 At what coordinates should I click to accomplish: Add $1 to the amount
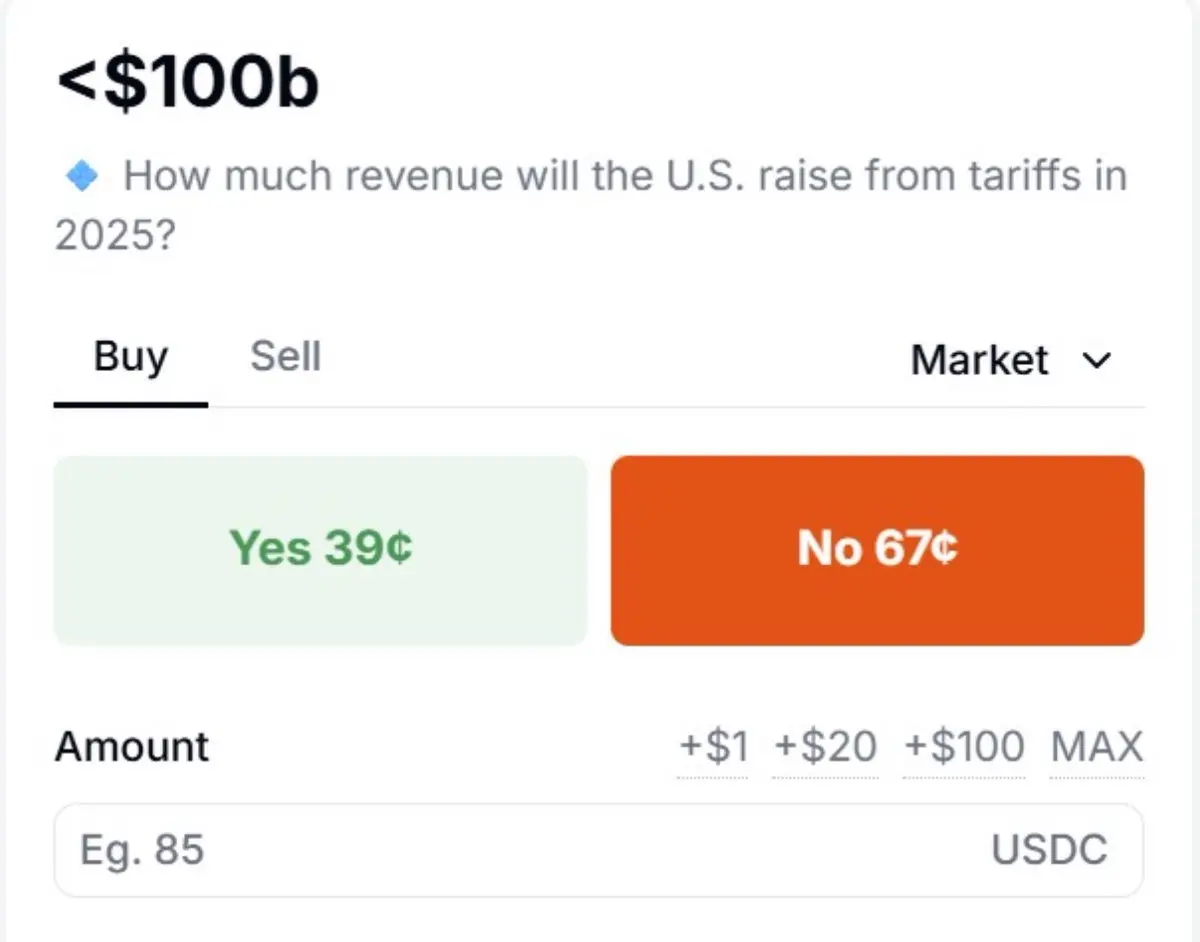713,747
